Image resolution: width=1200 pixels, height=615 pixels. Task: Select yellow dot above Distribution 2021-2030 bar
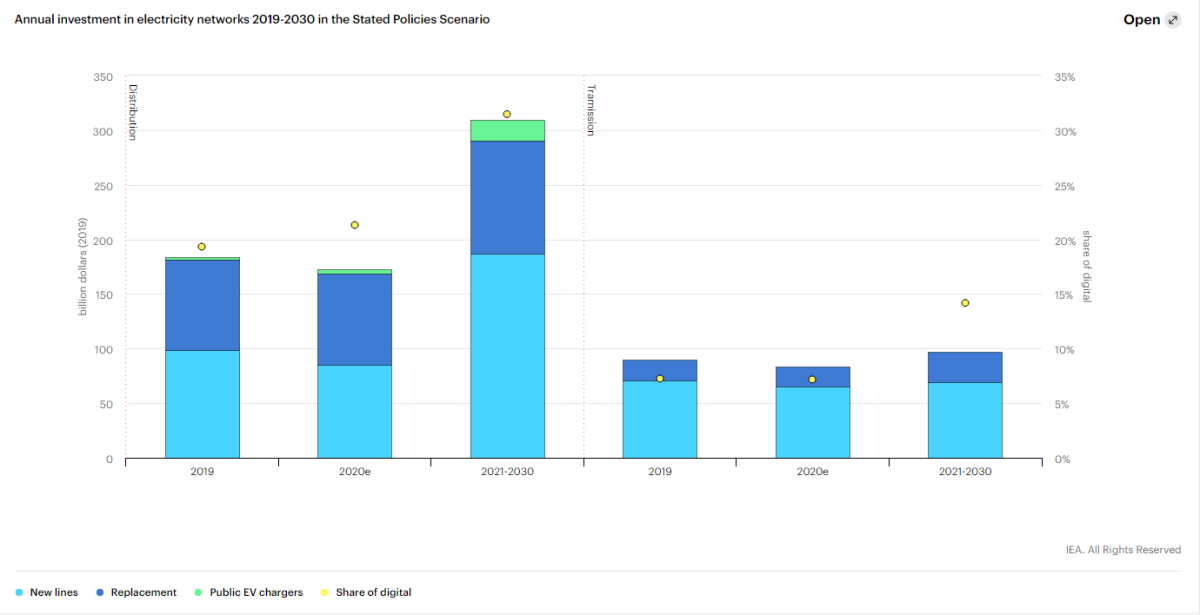pyautogui.click(x=507, y=114)
